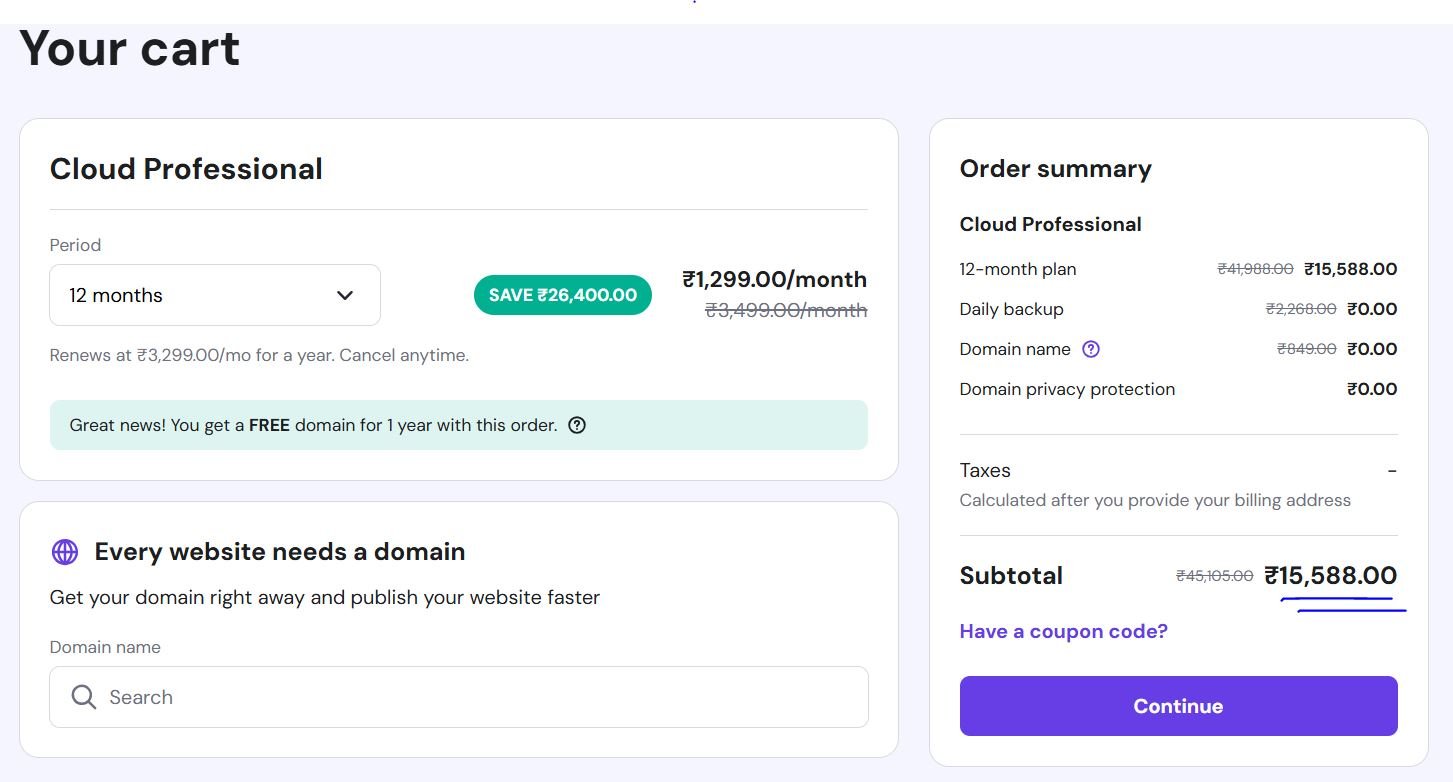Focus the Domain name search field

point(480,697)
